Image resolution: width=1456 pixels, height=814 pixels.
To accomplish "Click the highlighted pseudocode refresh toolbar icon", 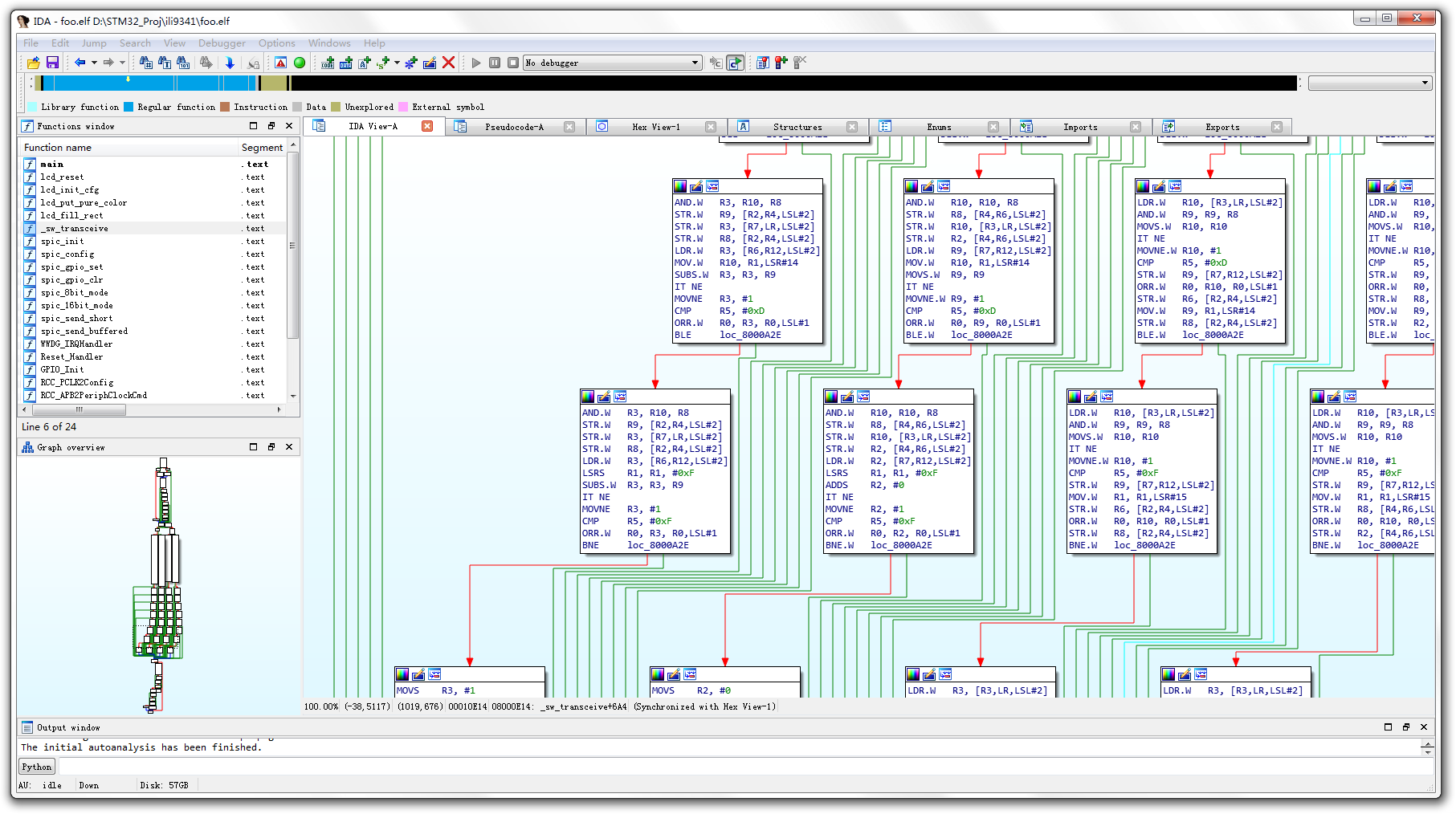I will click(735, 63).
